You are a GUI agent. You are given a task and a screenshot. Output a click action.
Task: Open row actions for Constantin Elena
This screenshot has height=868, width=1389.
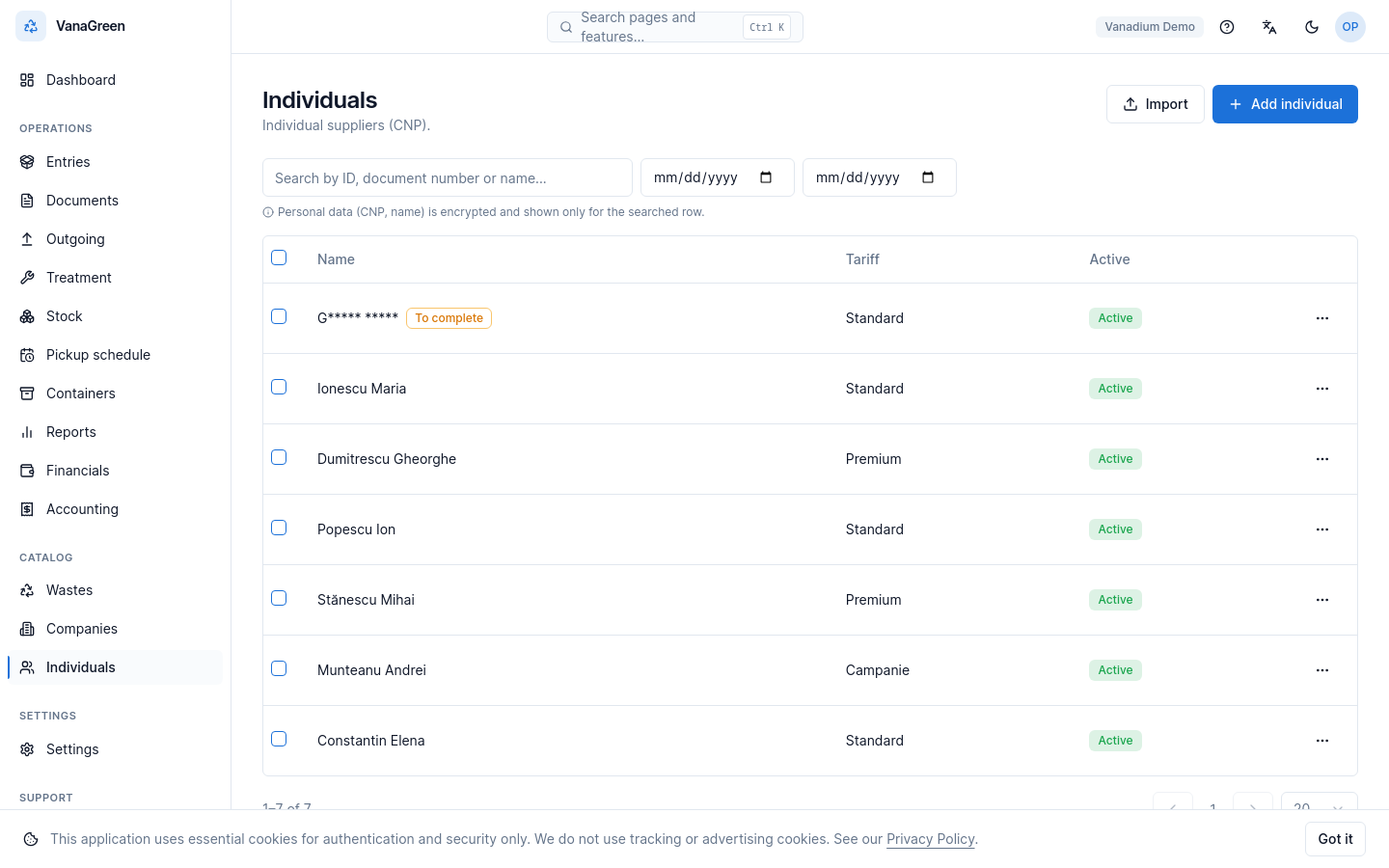coord(1322,741)
